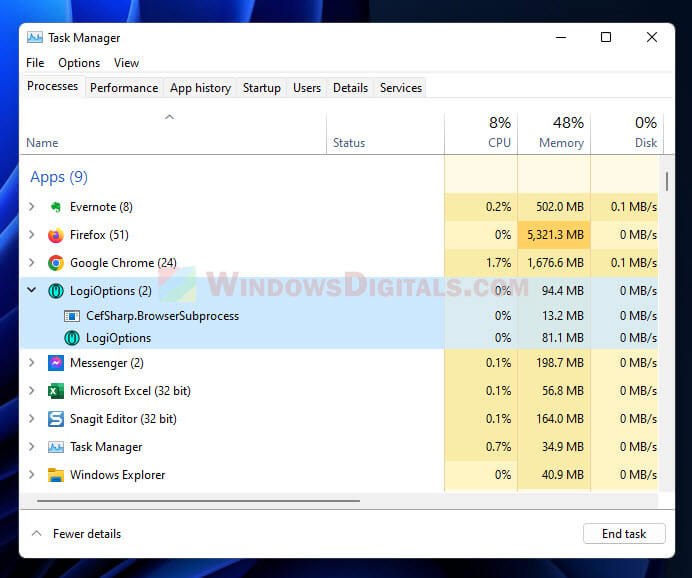Open the View menu
The width and height of the screenshot is (692, 578).
126,63
